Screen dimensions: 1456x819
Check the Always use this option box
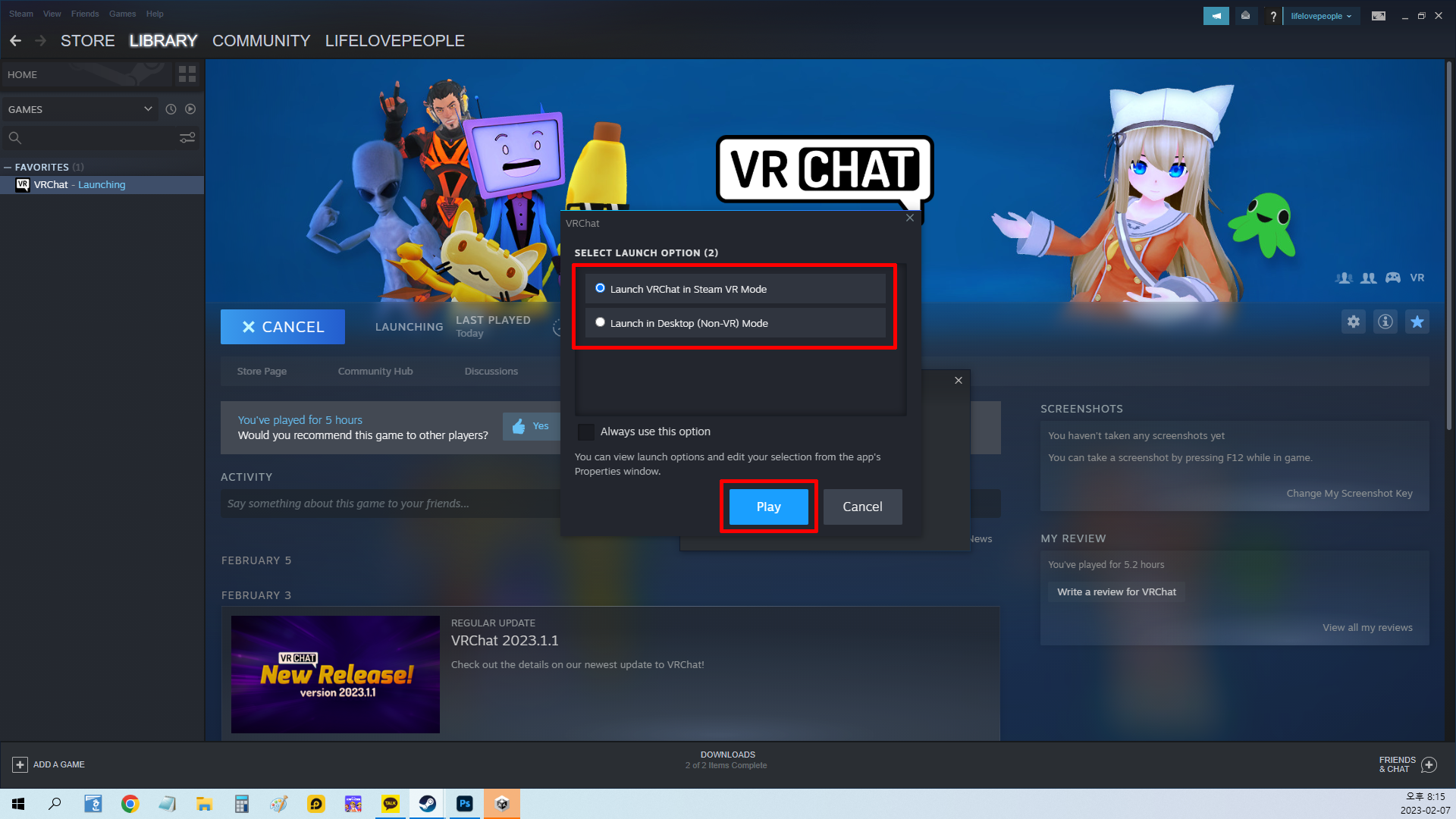coord(586,431)
